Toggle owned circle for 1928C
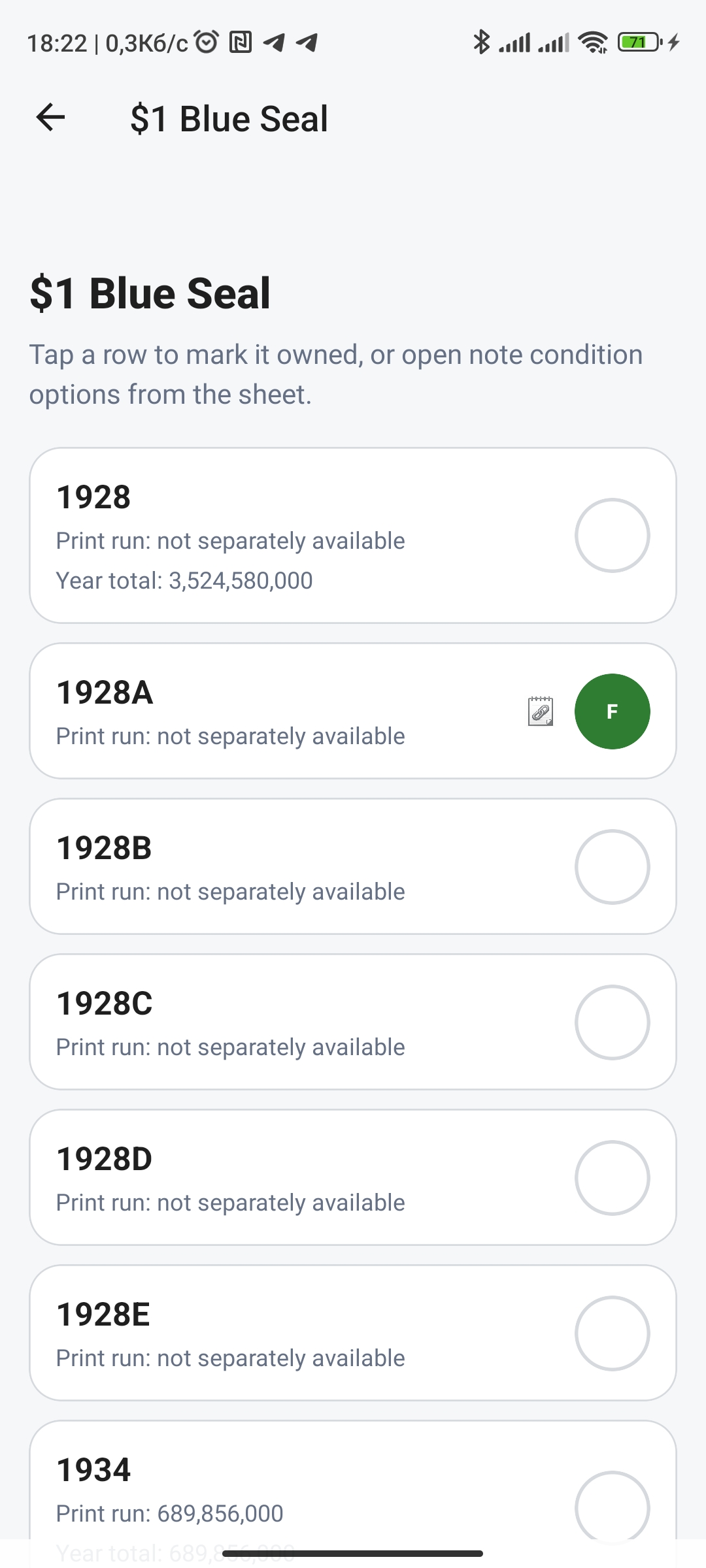The height and width of the screenshot is (1568, 706). coord(613,1022)
